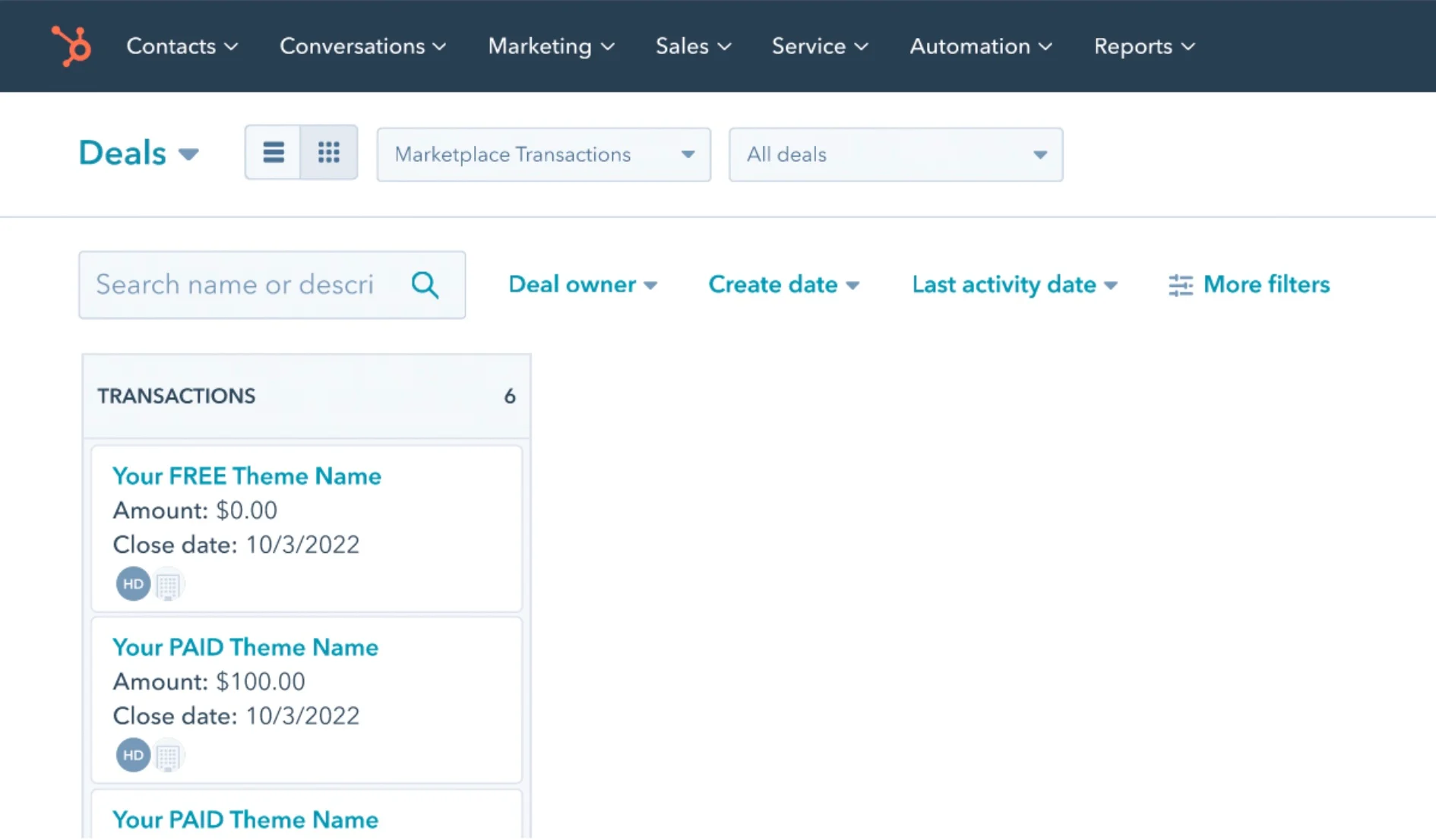
Task: Open Create date filter
Action: (784, 285)
